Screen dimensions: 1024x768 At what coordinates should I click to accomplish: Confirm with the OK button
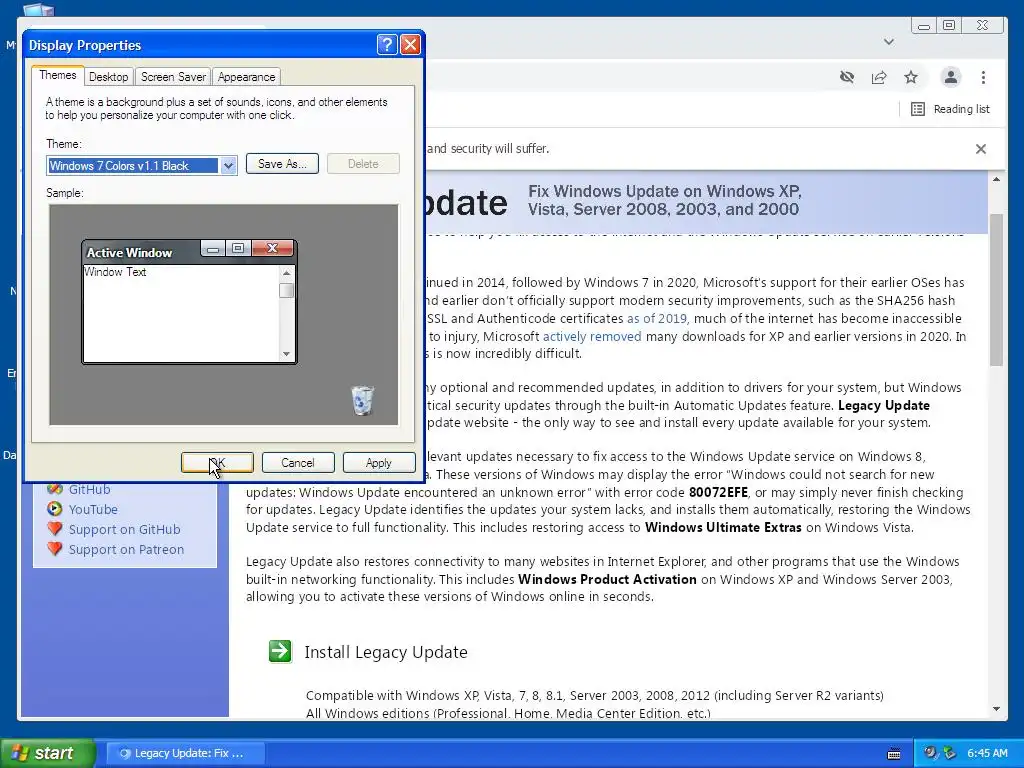(x=217, y=462)
